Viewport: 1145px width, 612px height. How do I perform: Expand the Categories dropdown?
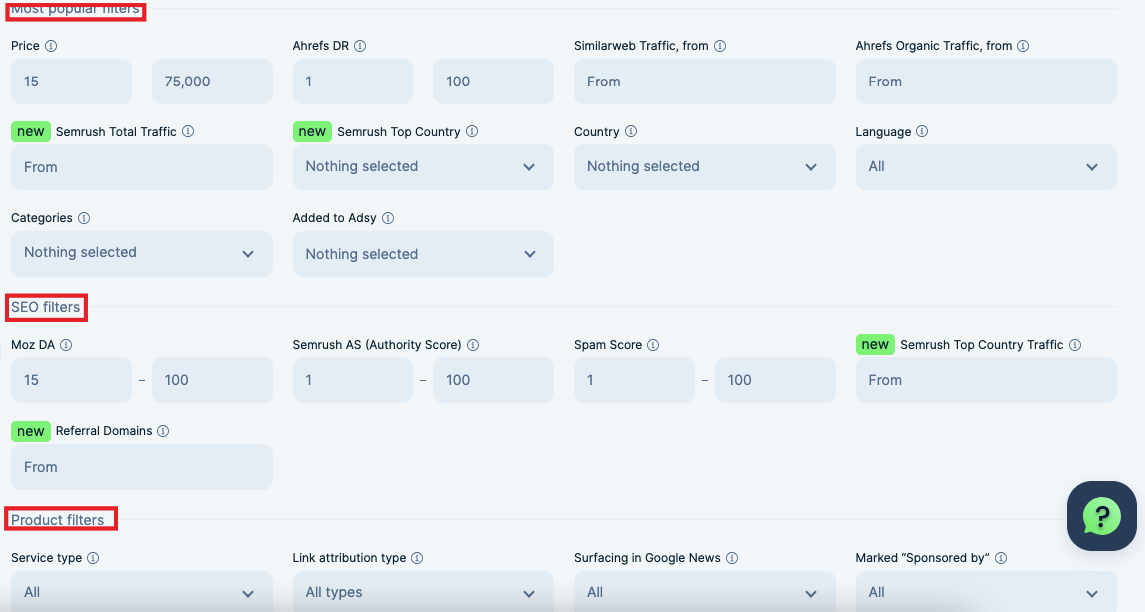point(141,253)
